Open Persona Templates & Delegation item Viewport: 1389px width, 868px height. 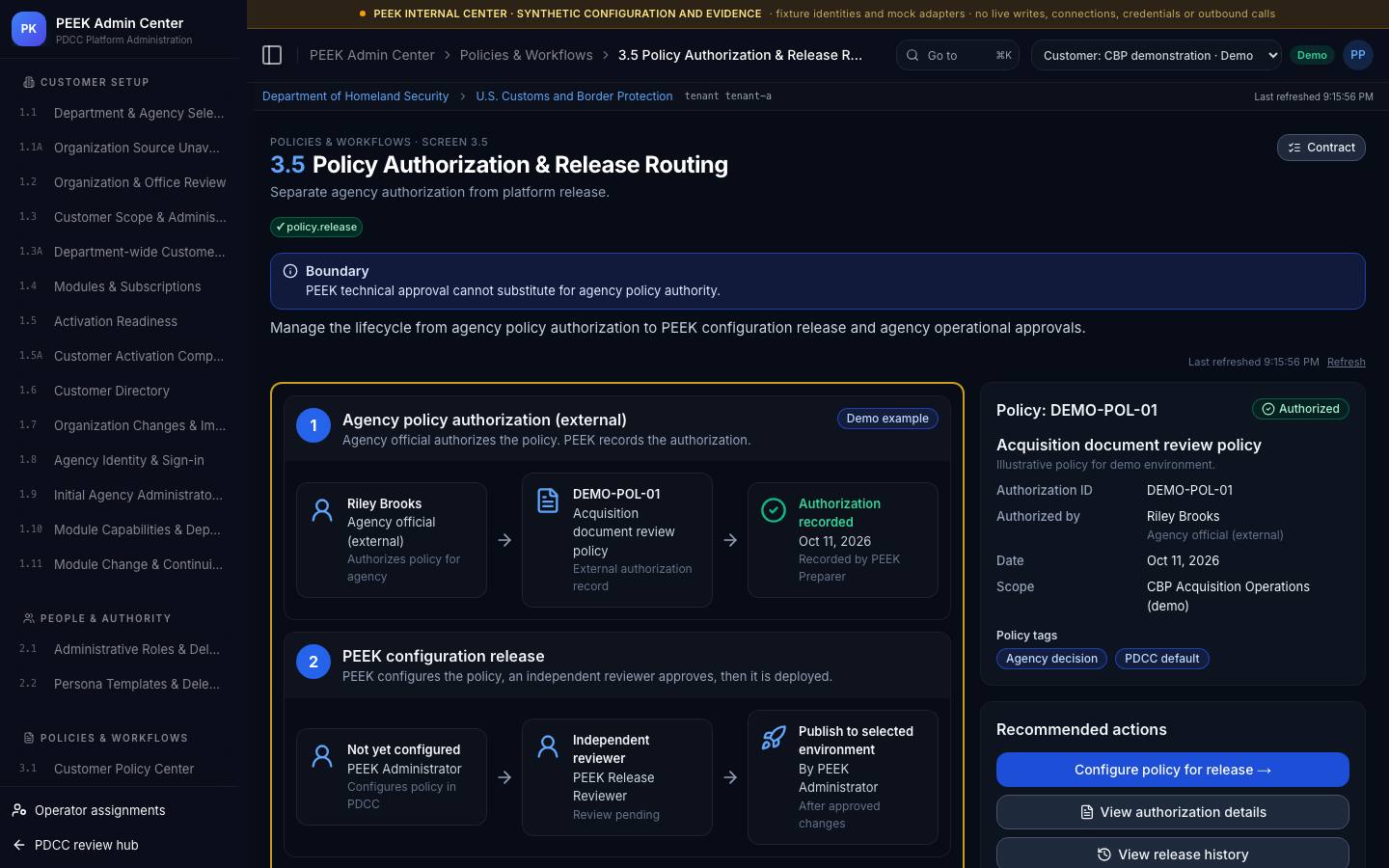tap(123, 684)
